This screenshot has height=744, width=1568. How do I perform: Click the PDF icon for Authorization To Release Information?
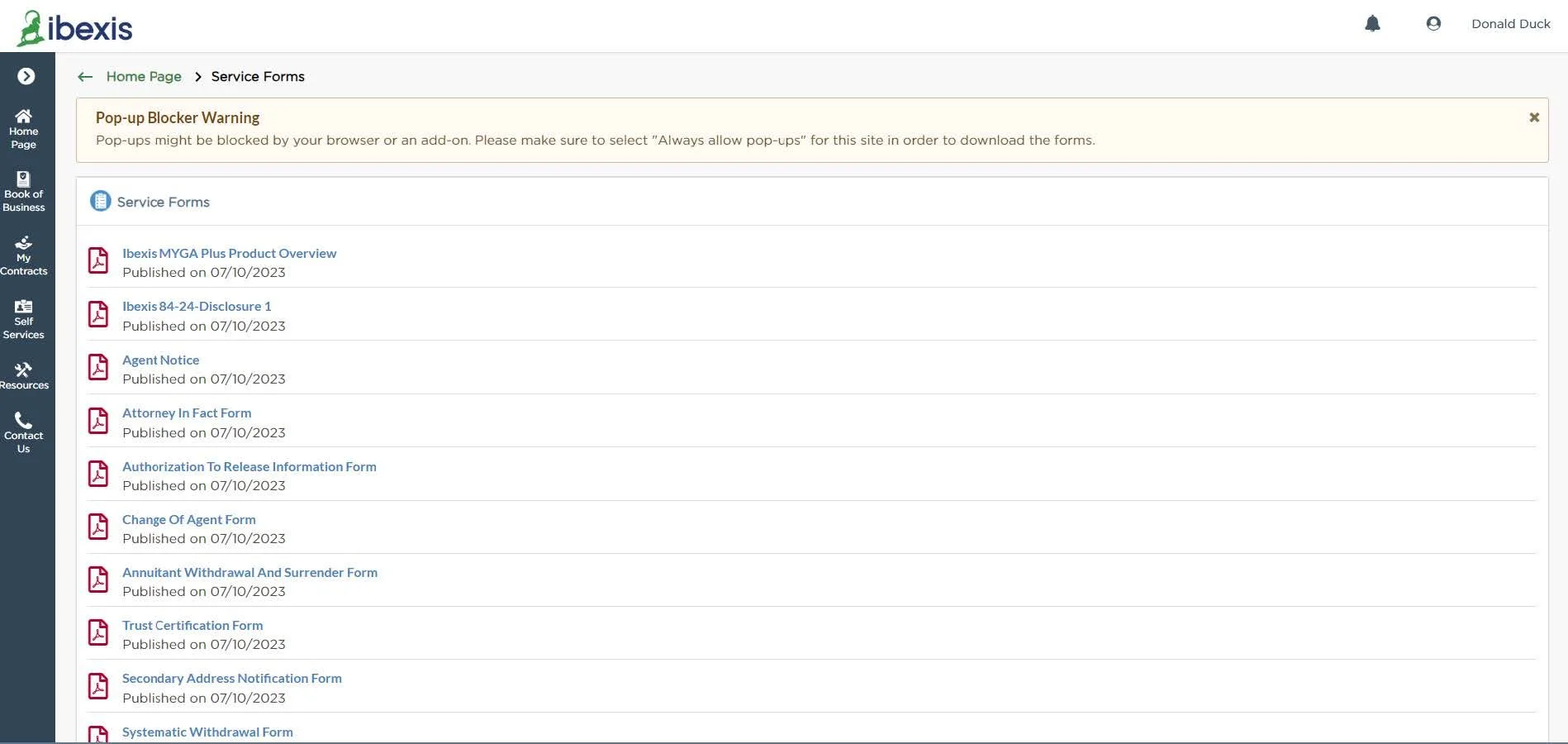pos(98,474)
